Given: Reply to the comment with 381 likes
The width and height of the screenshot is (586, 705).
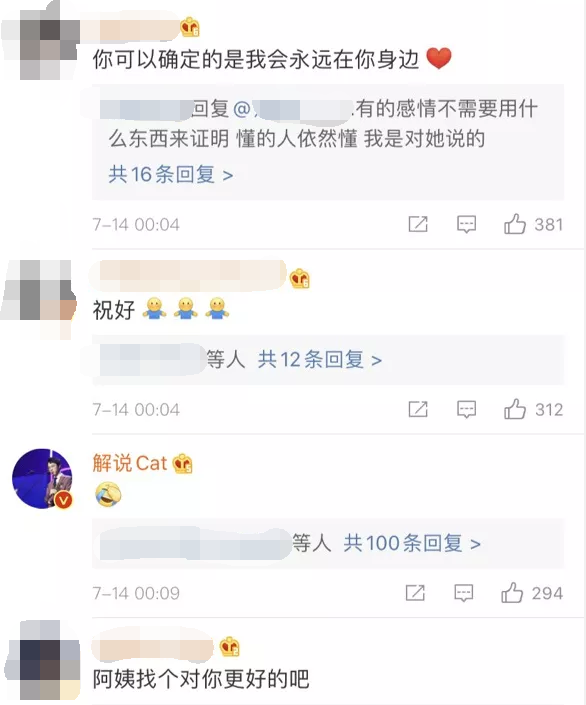Looking at the screenshot, I should coord(466,224).
